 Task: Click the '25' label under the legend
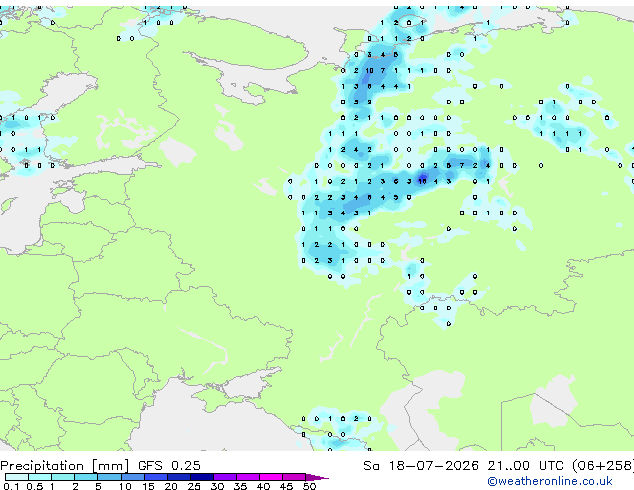194,486
